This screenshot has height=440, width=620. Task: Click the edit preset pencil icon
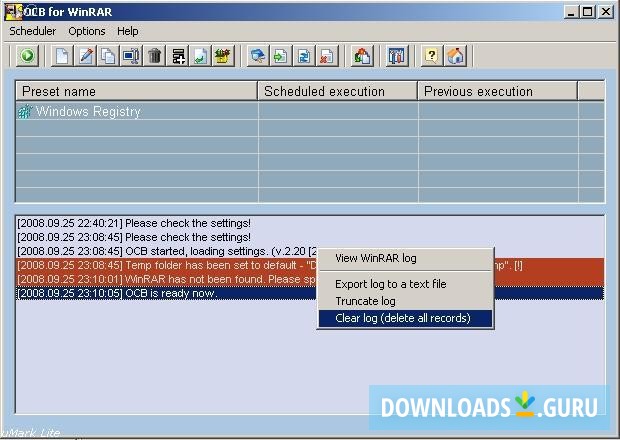click(x=85, y=56)
